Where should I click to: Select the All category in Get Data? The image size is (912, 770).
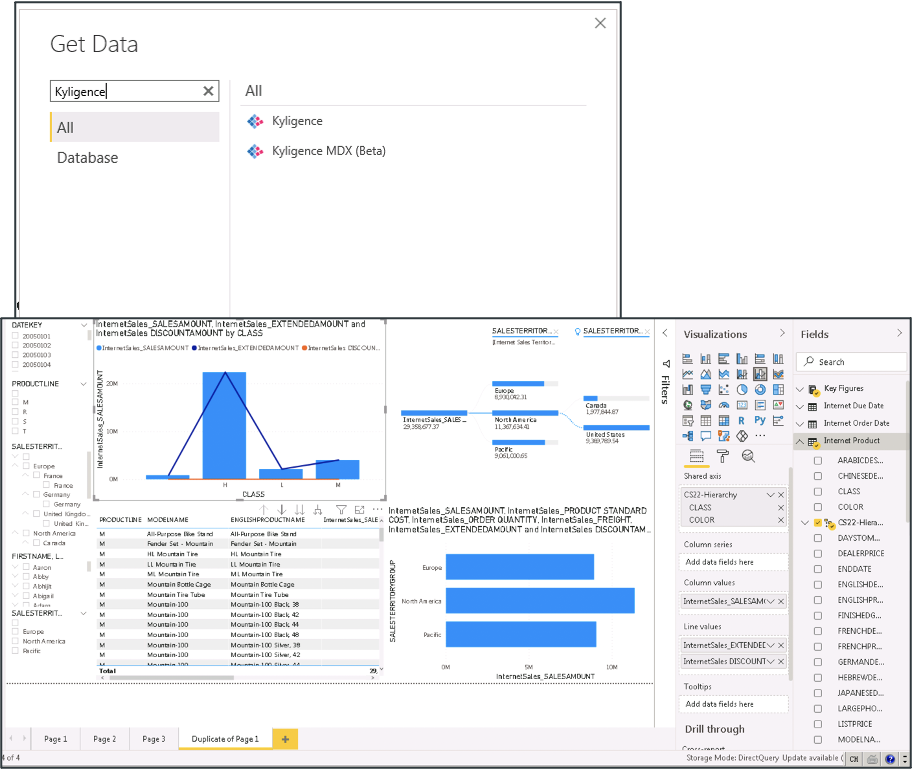click(x=134, y=127)
